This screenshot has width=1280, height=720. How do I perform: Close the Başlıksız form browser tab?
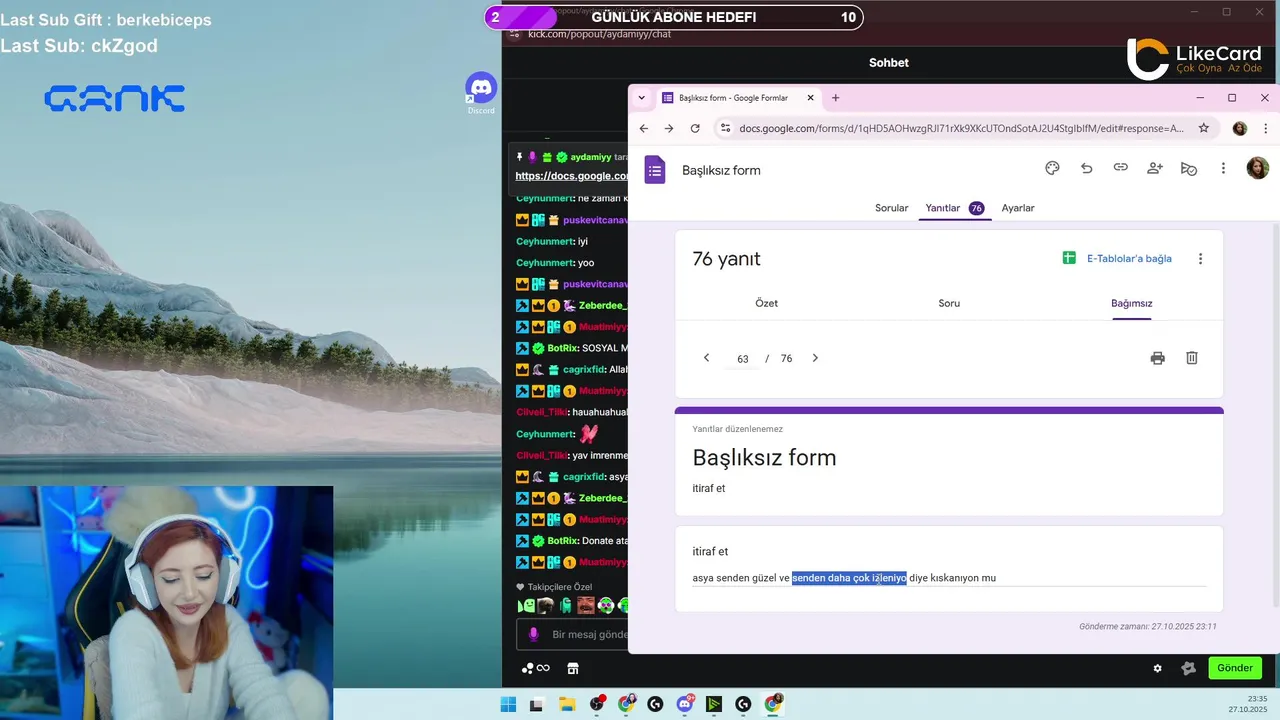tap(810, 98)
